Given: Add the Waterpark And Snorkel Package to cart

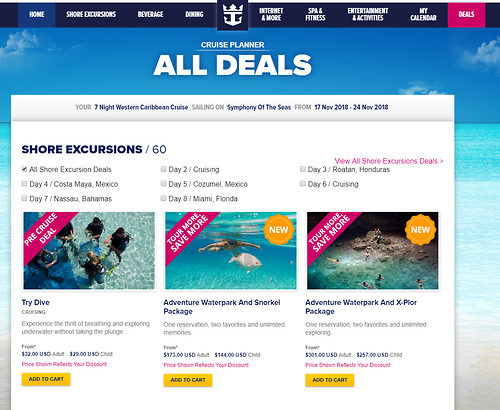Looking at the screenshot, I should [x=188, y=380].
